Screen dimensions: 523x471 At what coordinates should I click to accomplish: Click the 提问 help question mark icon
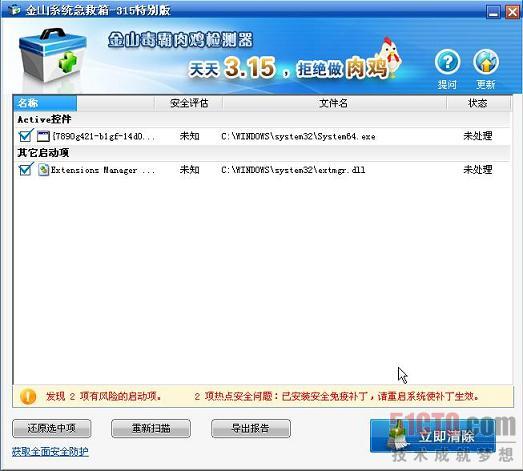click(448, 62)
